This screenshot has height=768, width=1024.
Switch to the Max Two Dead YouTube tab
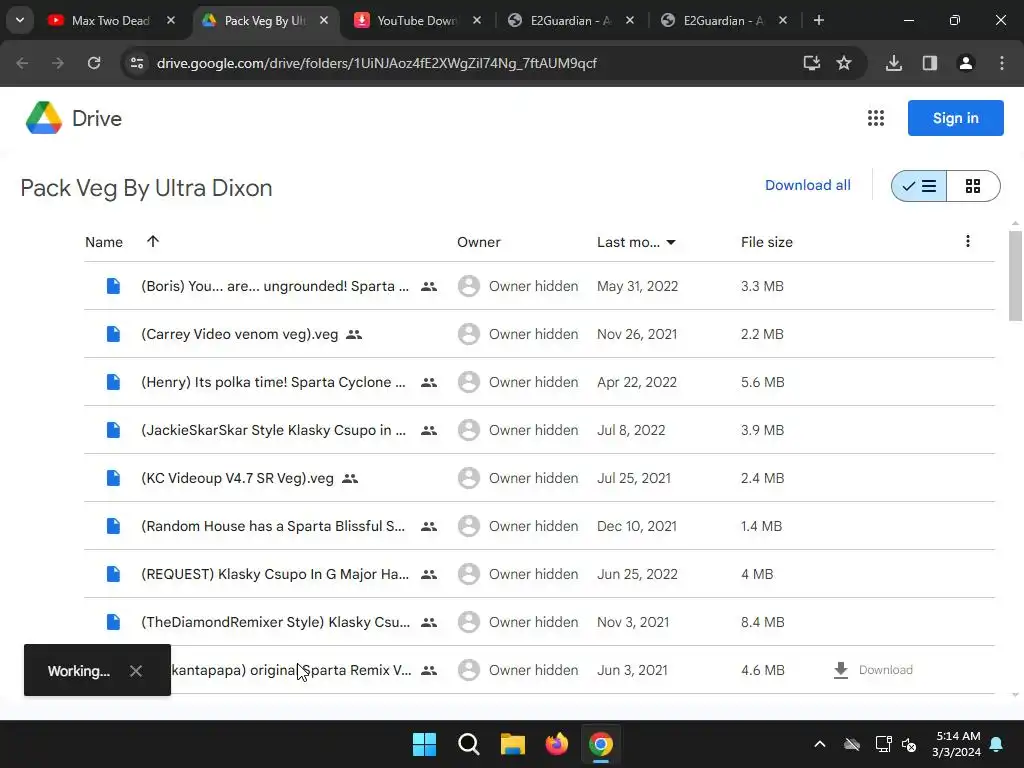[x=111, y=20]
